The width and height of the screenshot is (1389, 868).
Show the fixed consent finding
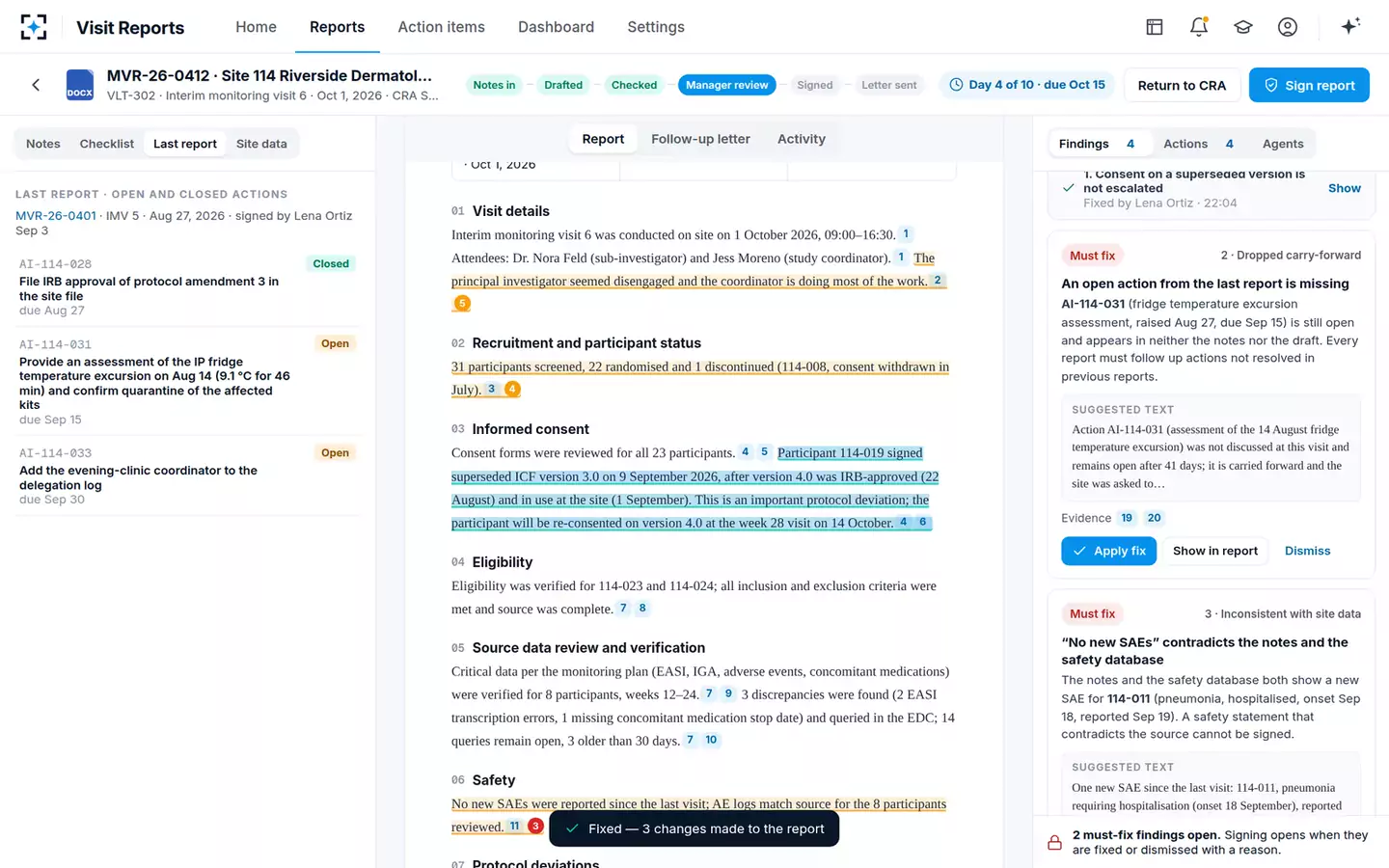[1344, 188]
